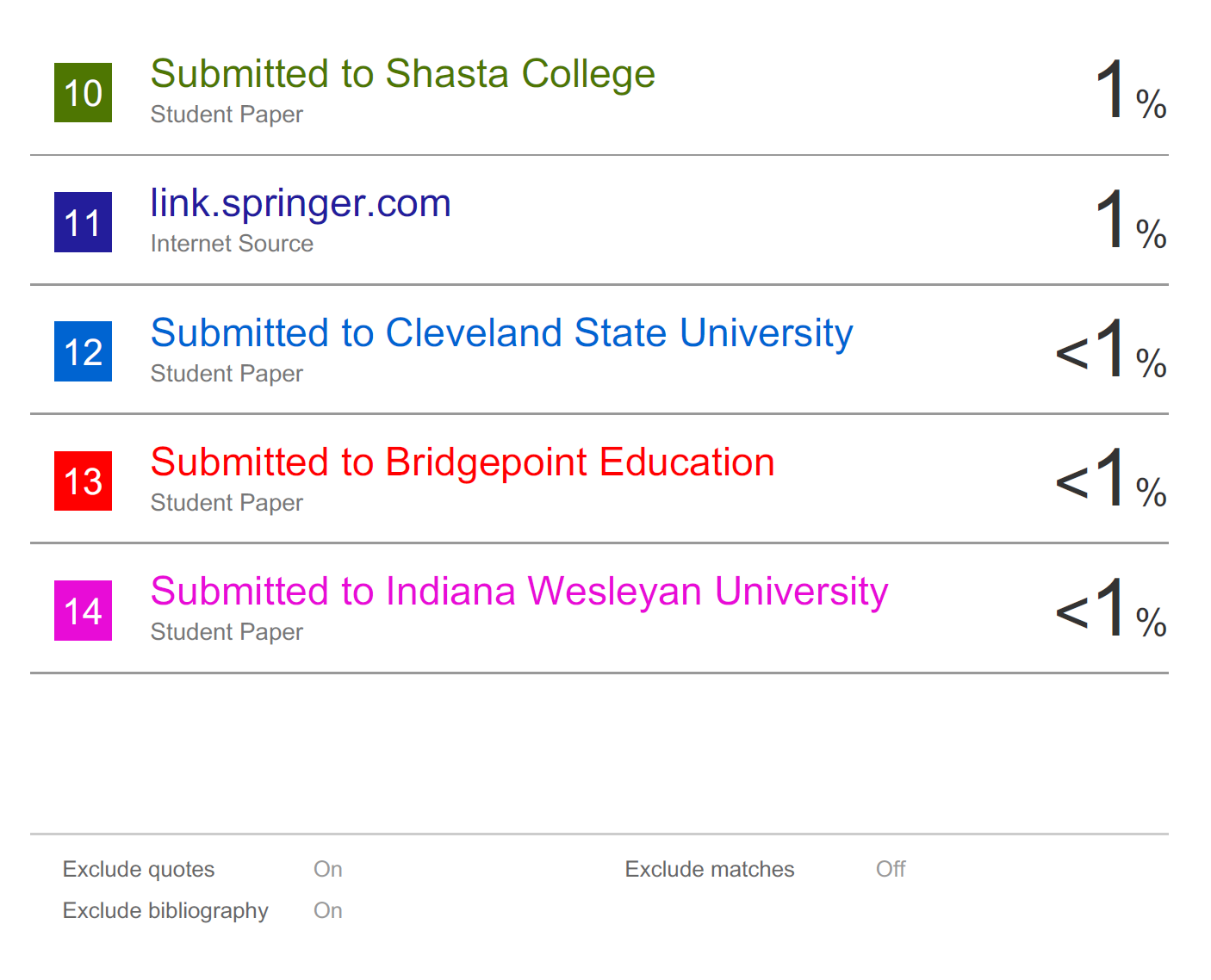Click the Exclude matches label
This screenshot has height=980, width=1211.
710,869
